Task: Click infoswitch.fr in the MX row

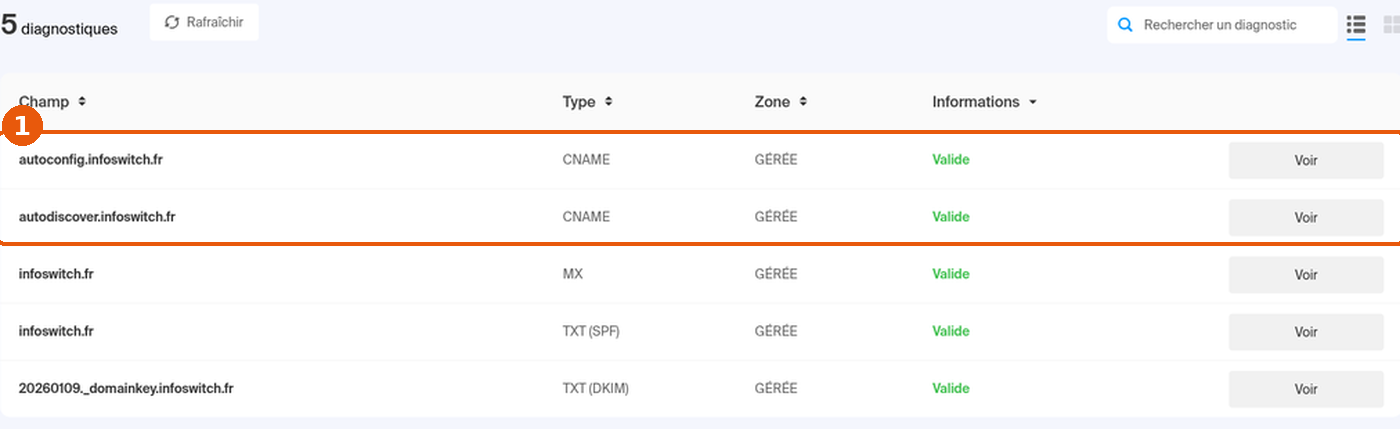Action: pyautogui.click(x=56, y=273)
